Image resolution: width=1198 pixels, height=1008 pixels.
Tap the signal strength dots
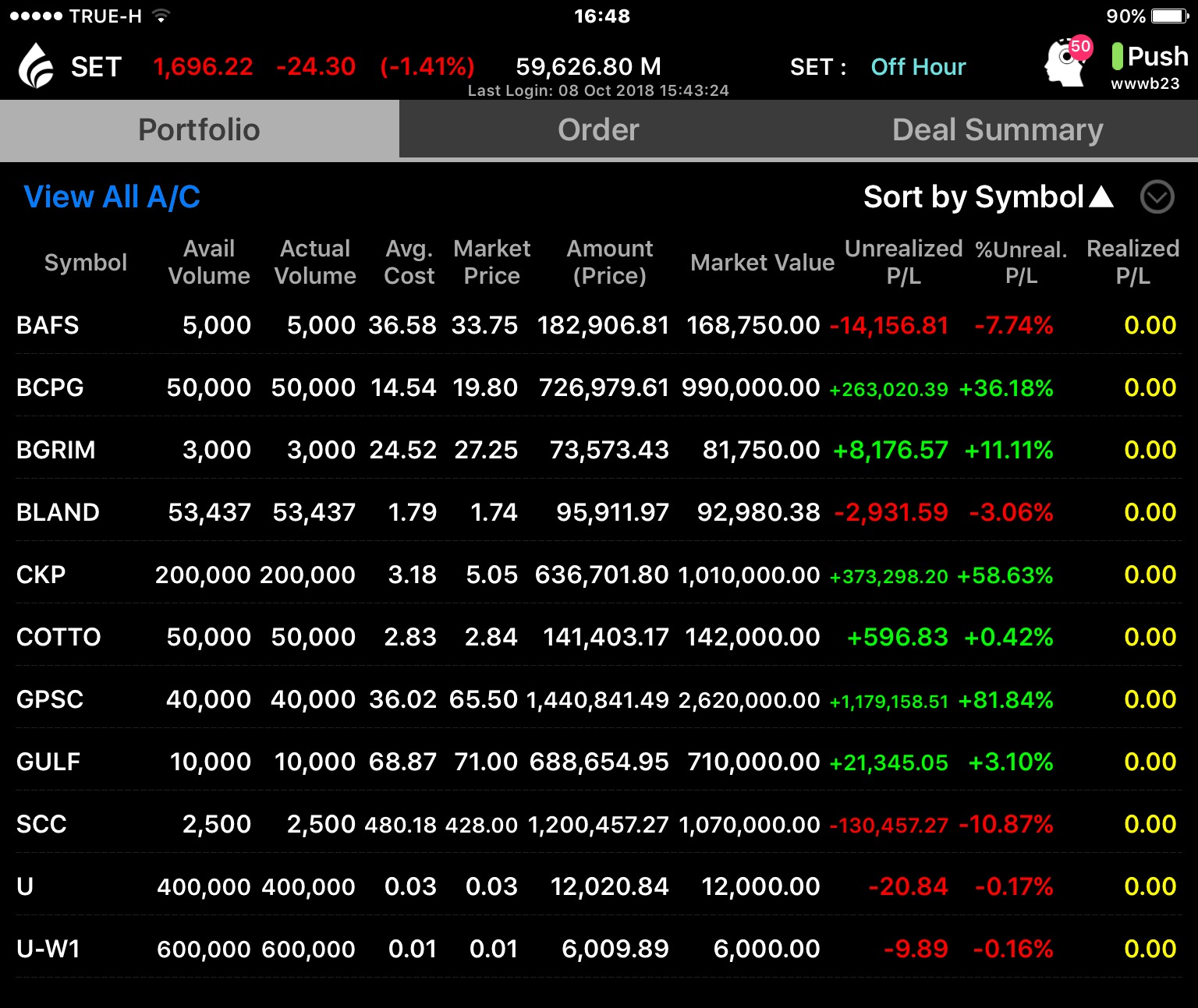pos(36,16)
